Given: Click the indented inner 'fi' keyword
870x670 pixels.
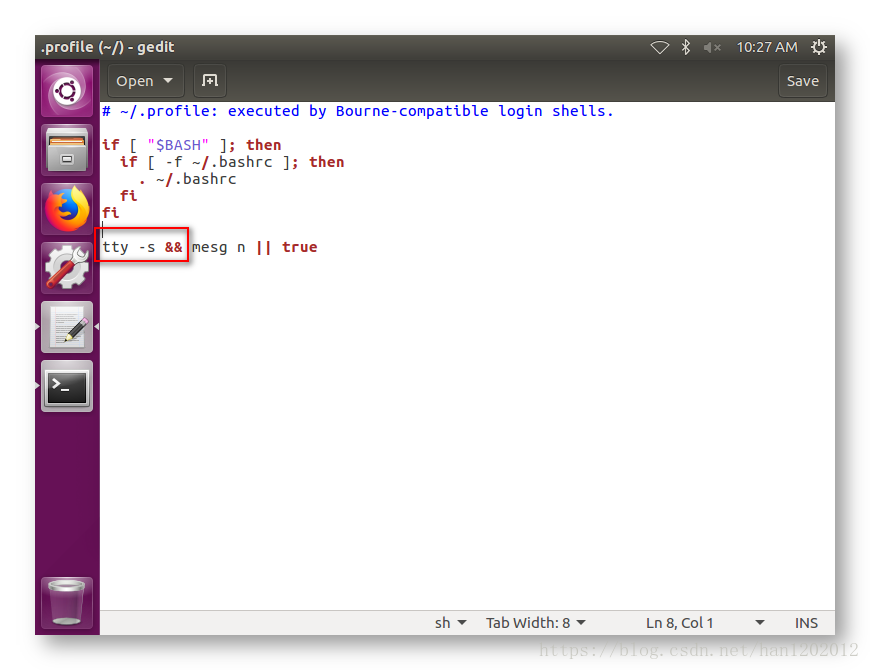Looking at the screenshot, I should (x=128, y=196).
